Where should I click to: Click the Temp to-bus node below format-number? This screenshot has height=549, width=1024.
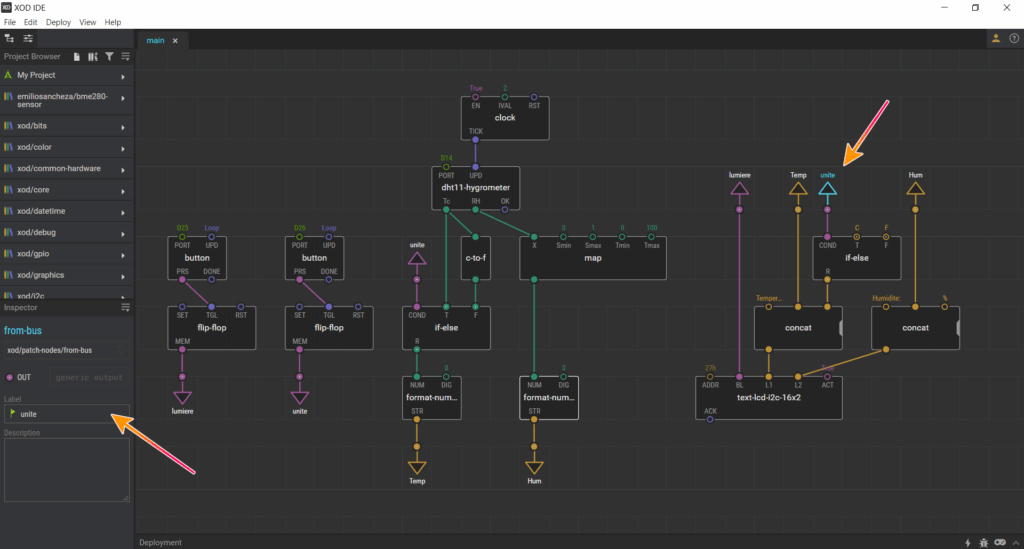(417, 469)
